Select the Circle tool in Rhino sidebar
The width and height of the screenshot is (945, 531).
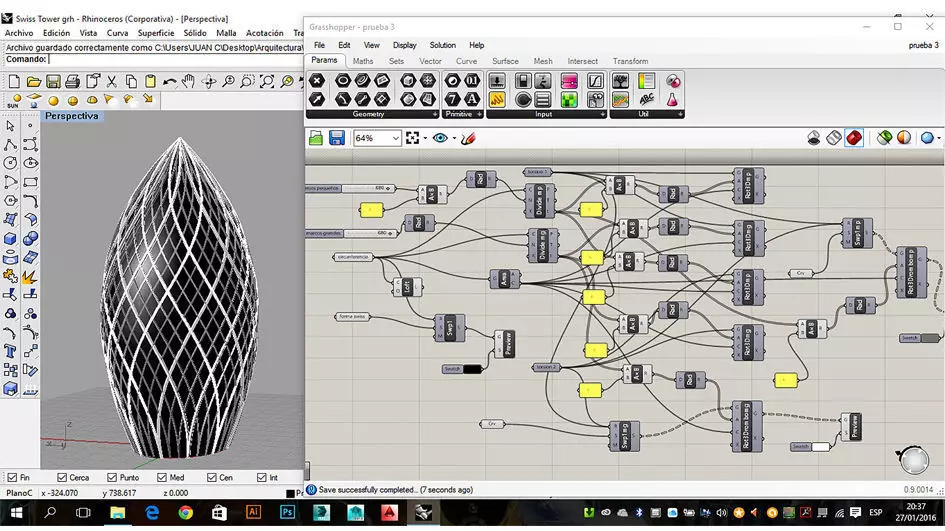[x=10, y=163]
